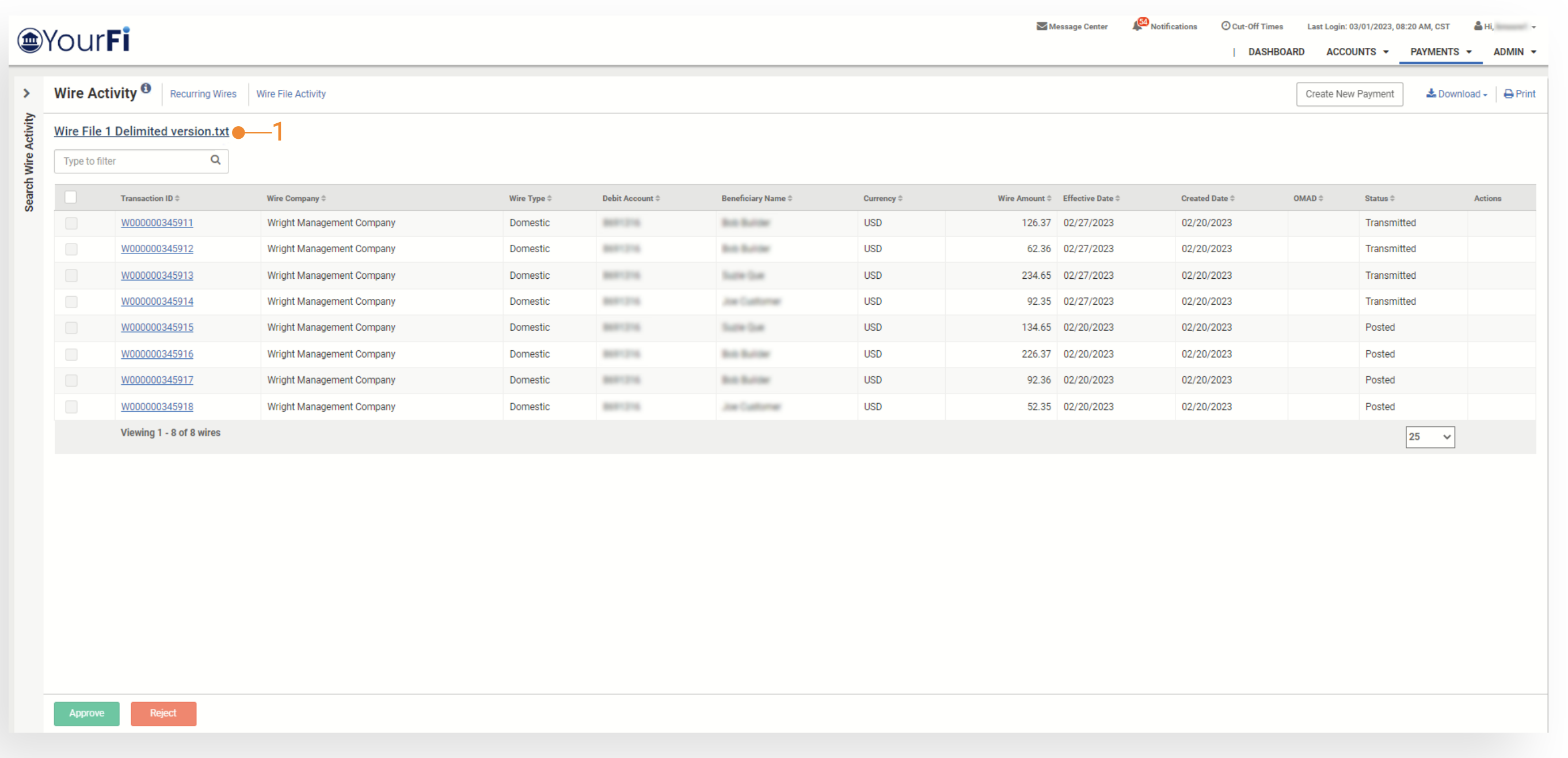
Task: Click Cut-Off Times clock icon
Action: pyautogui.click(x=1226, y=25)
